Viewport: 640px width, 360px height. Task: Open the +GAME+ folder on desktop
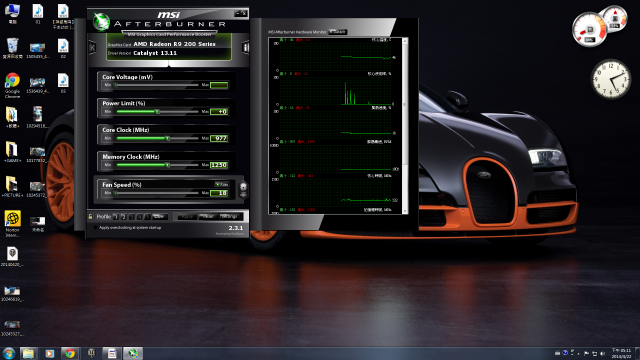[x=12, y=152]
